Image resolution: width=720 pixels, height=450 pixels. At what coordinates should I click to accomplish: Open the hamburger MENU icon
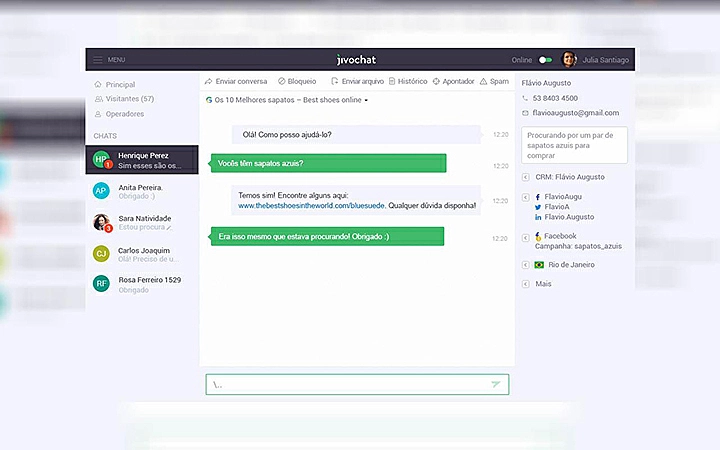point(97,60)
